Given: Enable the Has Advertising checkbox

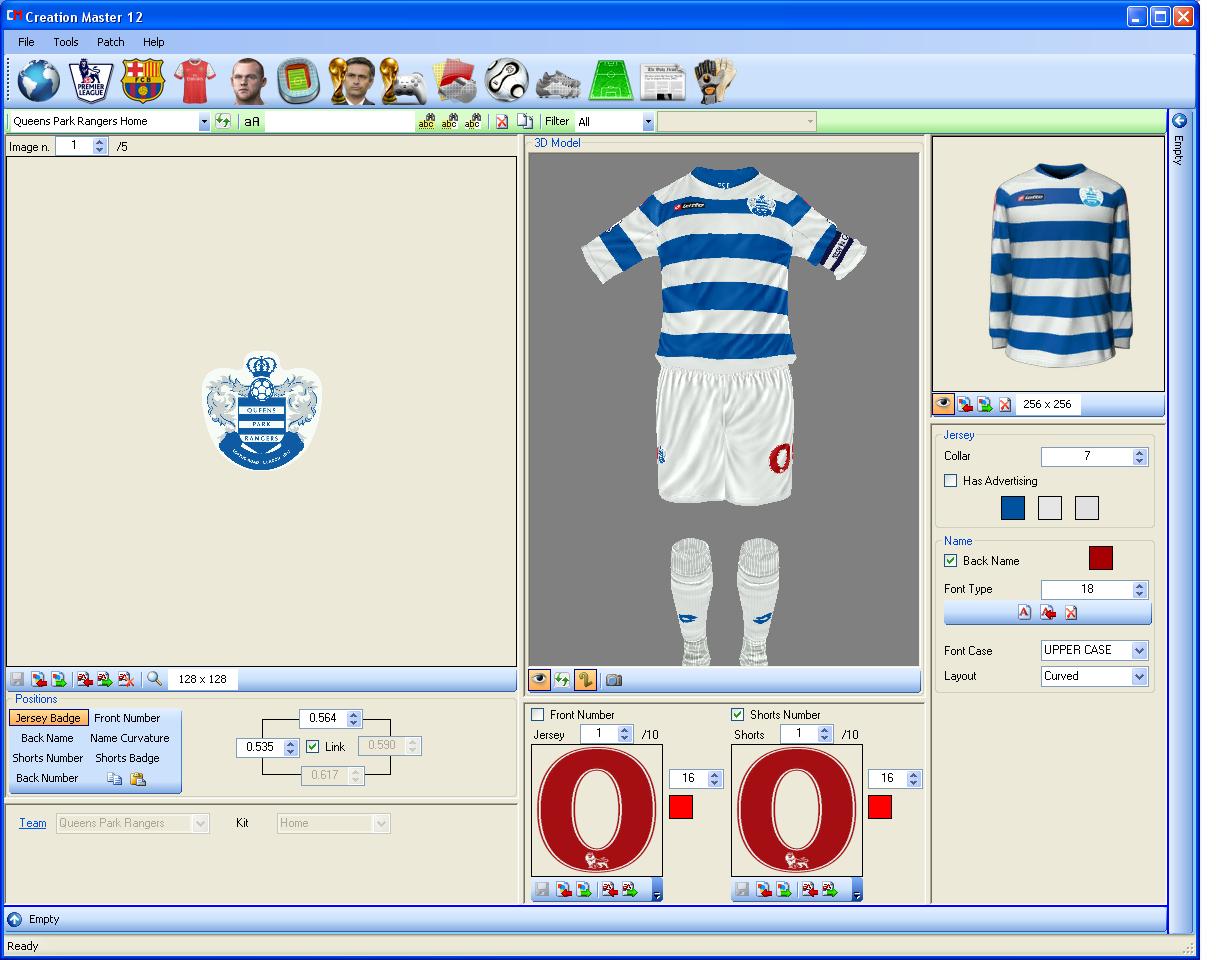Looking at the screenshot, I should (x=950, y=481).
